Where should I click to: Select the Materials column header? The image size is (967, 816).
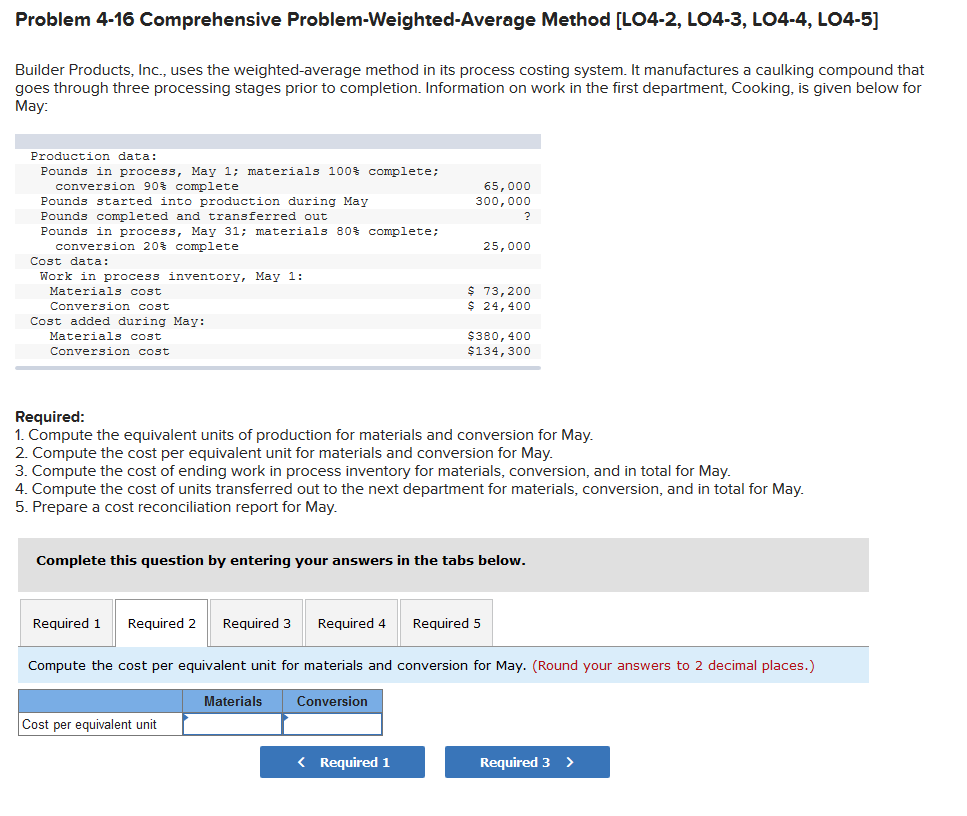232,701
